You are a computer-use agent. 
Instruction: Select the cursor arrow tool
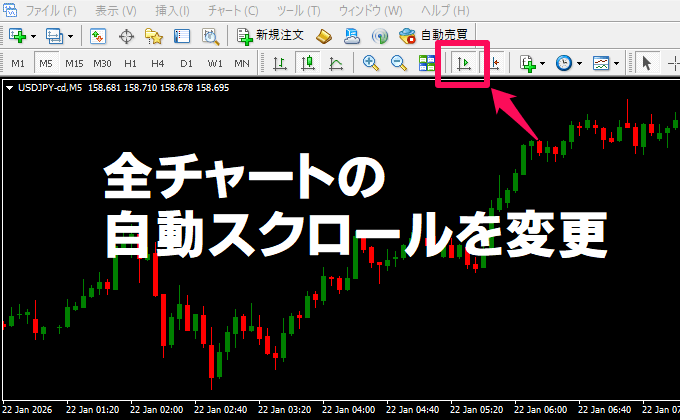646,63
